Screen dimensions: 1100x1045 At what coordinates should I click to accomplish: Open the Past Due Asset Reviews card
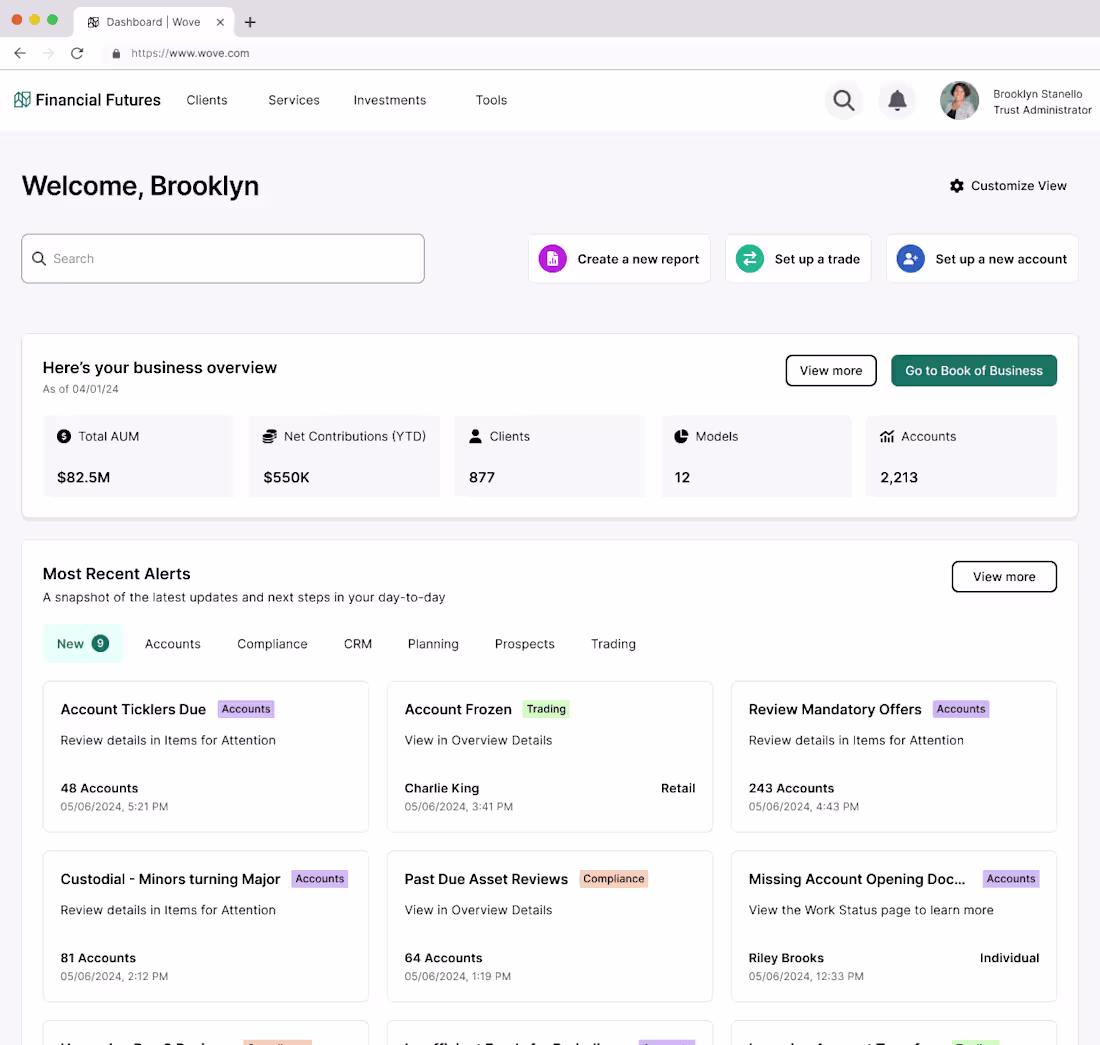click(x=550, y=926)
